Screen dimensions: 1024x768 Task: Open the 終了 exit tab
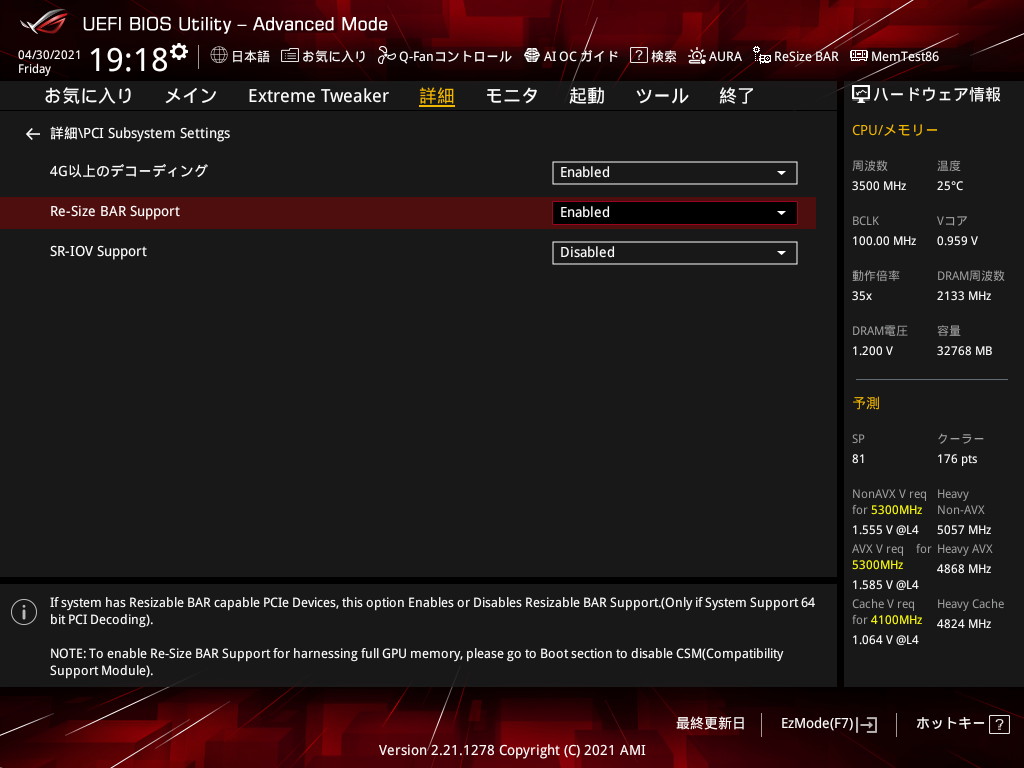click(x=737, y=96)
